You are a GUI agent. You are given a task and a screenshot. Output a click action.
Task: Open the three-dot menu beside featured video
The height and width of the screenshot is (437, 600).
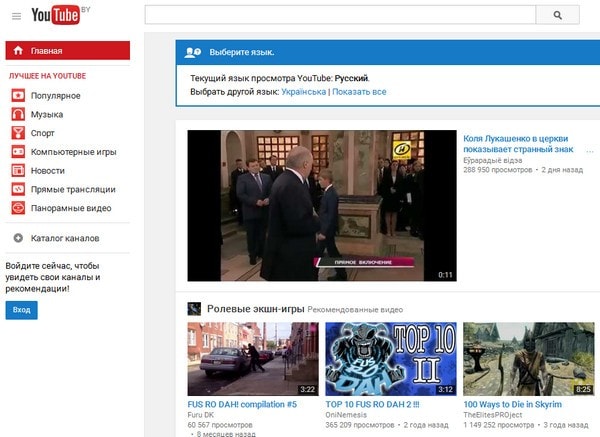click(x=590, y=151)
